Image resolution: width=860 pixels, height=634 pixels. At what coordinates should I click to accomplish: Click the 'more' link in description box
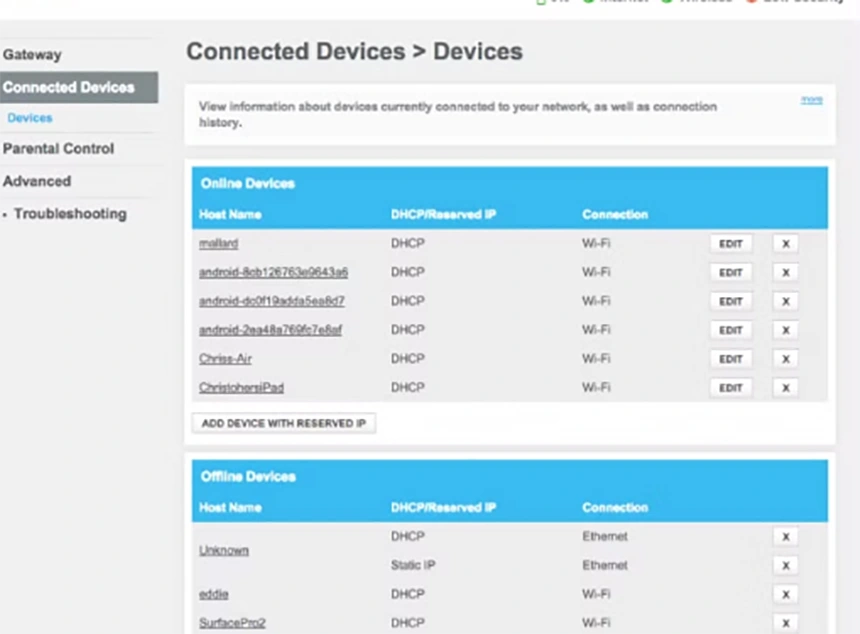coord(811,100)
